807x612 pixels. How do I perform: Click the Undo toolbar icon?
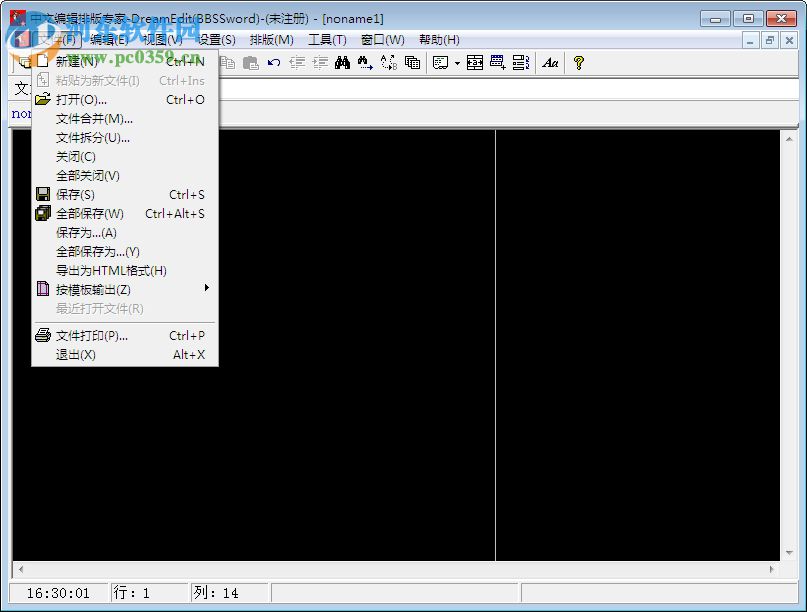[274, 62]
